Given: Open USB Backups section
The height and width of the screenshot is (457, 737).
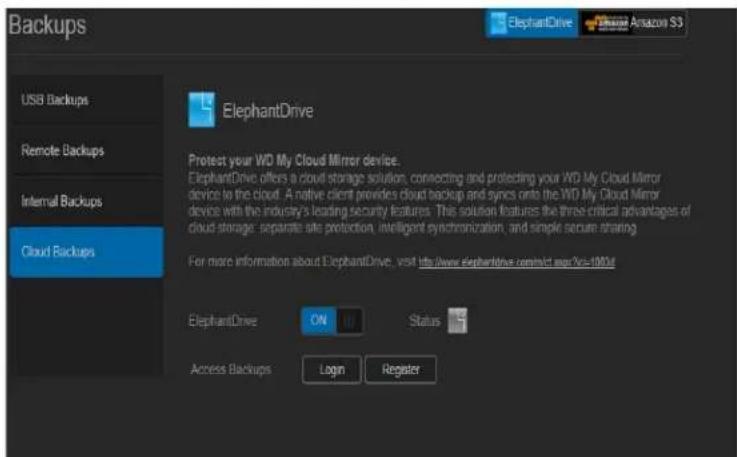Looking at the screenshot, I should click(86, 100).
